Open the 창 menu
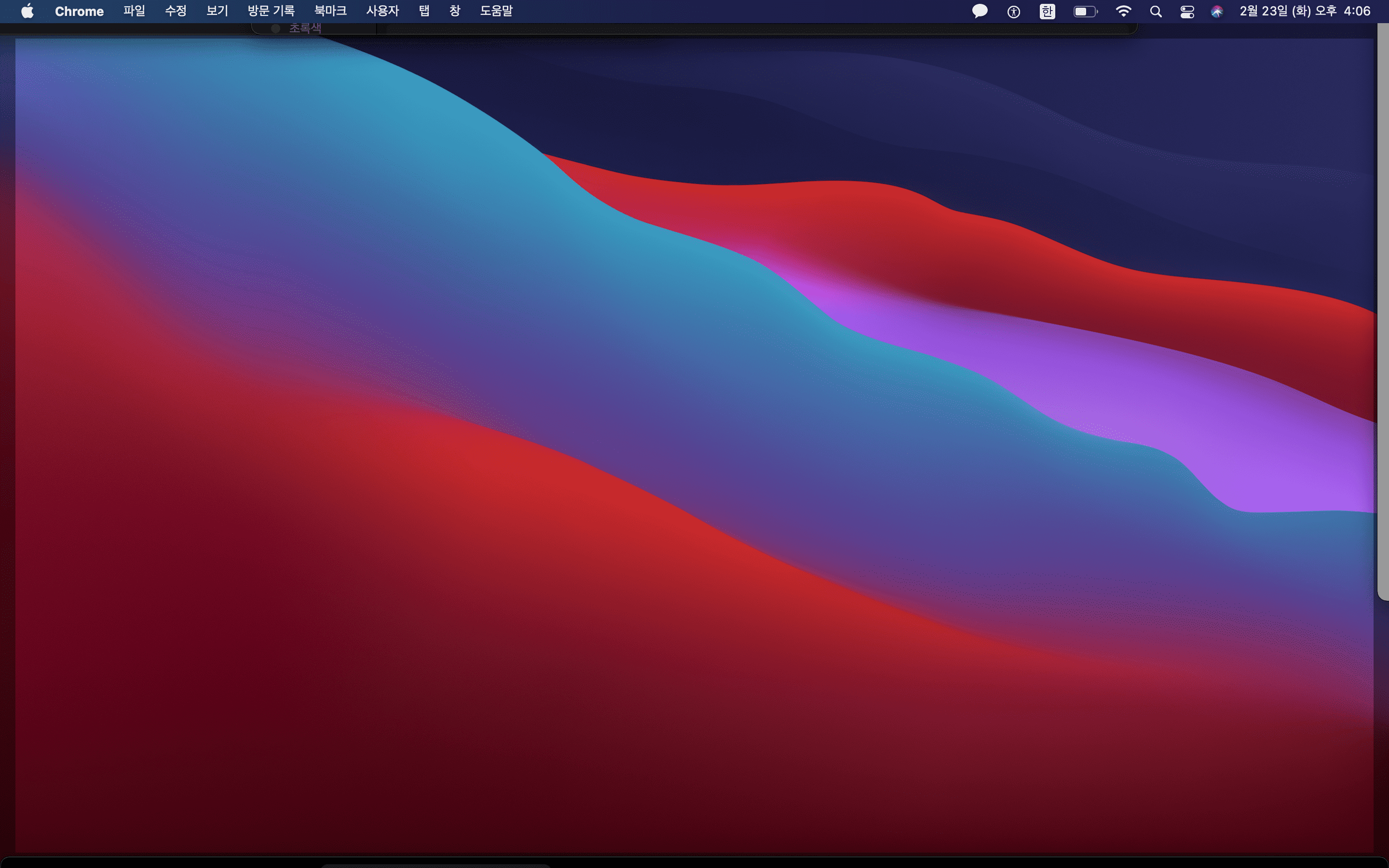 [455, 11]
